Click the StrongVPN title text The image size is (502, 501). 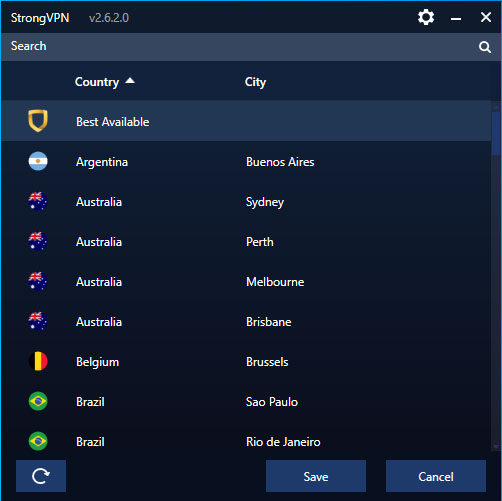click(40, 18)
